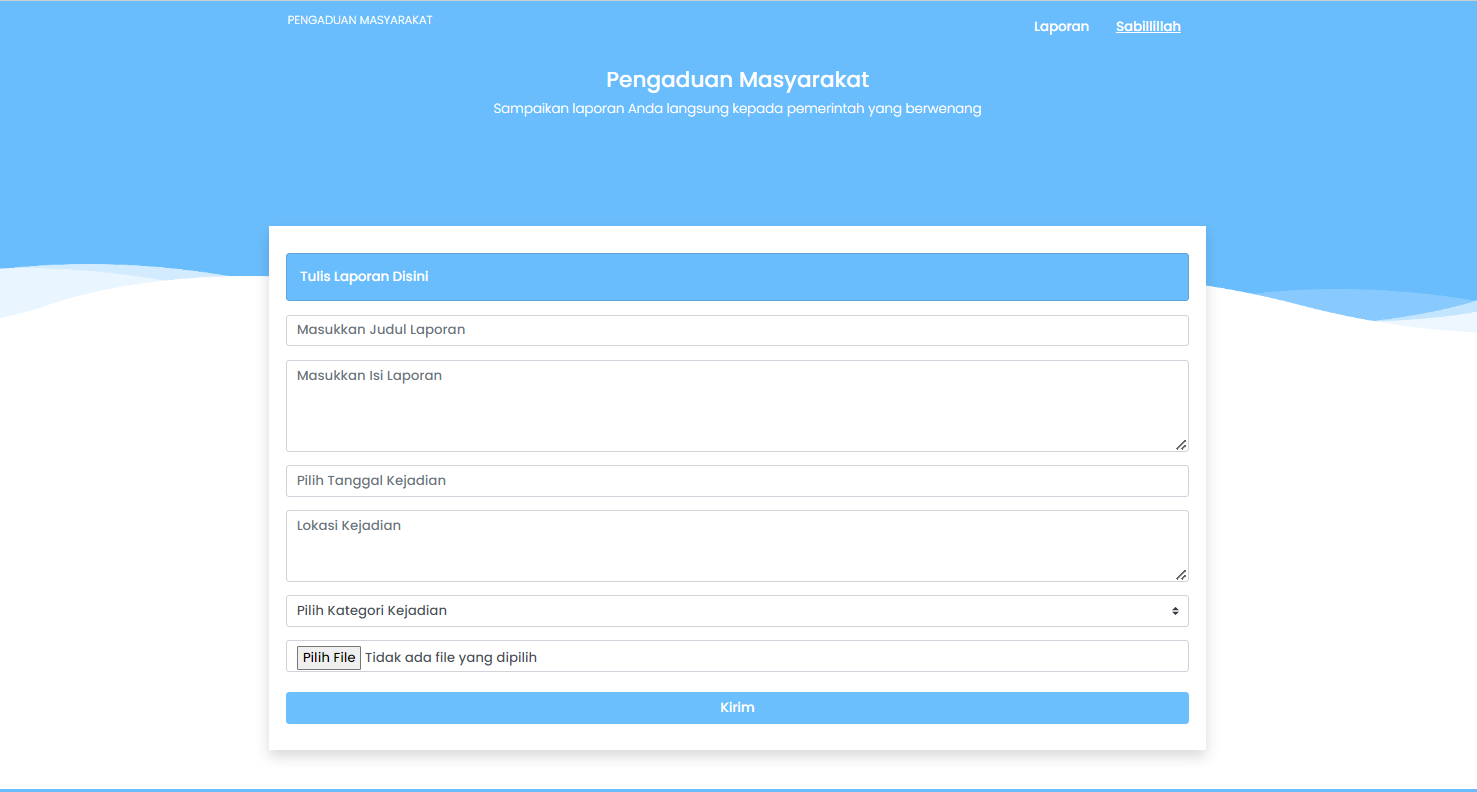Click the PENGADUAN MASYARAKAT brand link
Image resolution: width=1477 pixels, height=792 pixels.
pyautogui.click(x=359, y=20)
